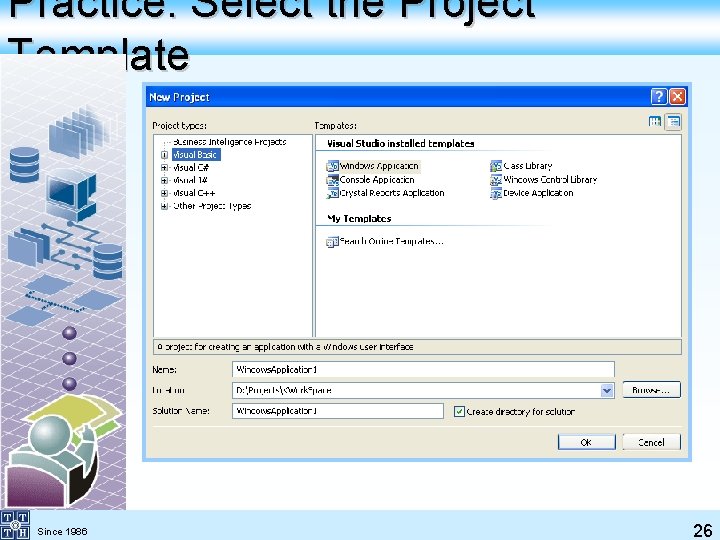The height and width of the screenshot is (540, 720).
Task: Switch templates to small icons view
Action: click(x=674, y=122)
